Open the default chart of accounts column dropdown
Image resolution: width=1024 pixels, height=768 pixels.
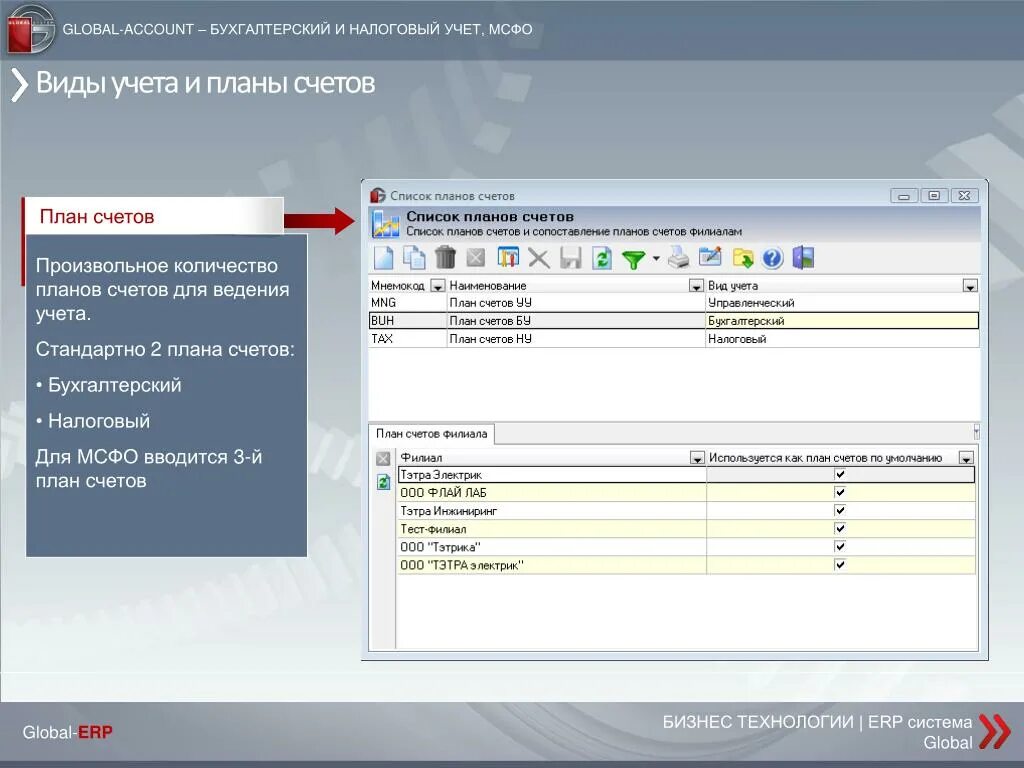(x=966, y=458)
